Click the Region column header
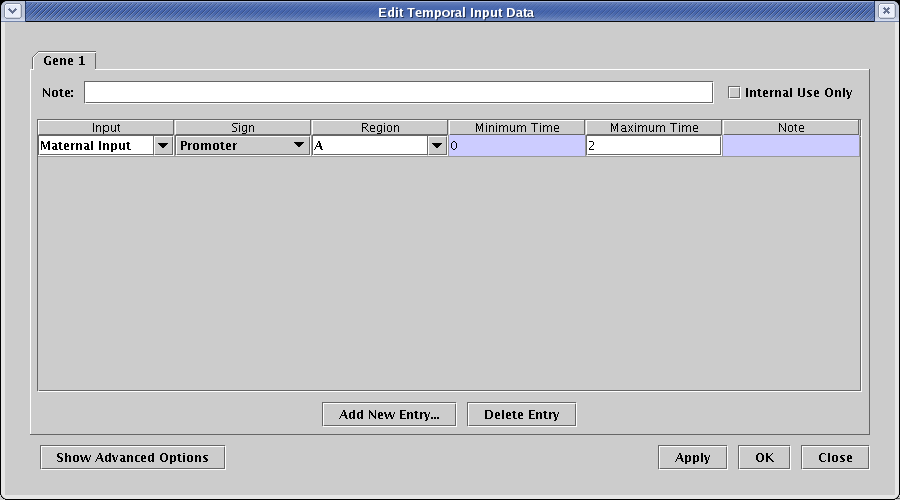Image resolution: width=900 pixels, height=500 pixels. 380,127
